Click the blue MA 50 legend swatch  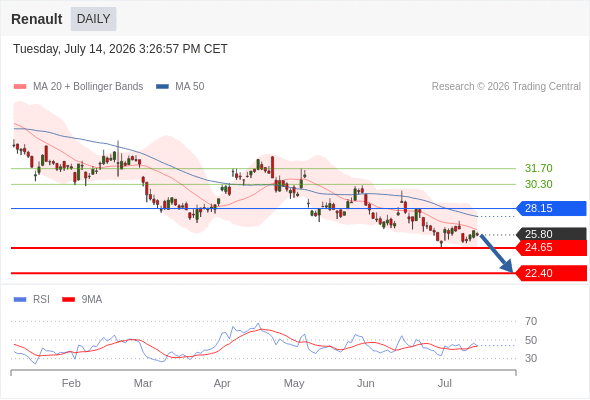[163, 87]
